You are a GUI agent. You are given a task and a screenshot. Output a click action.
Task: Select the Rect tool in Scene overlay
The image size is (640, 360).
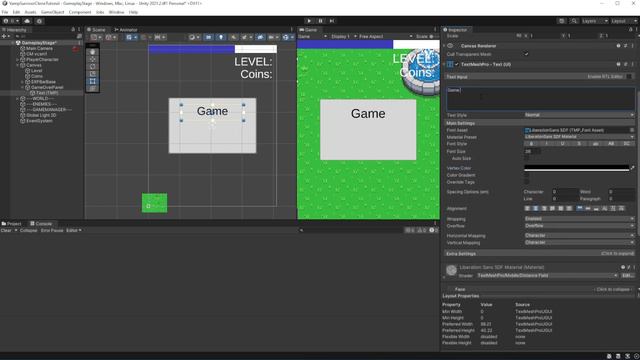[x=93, y=81]
